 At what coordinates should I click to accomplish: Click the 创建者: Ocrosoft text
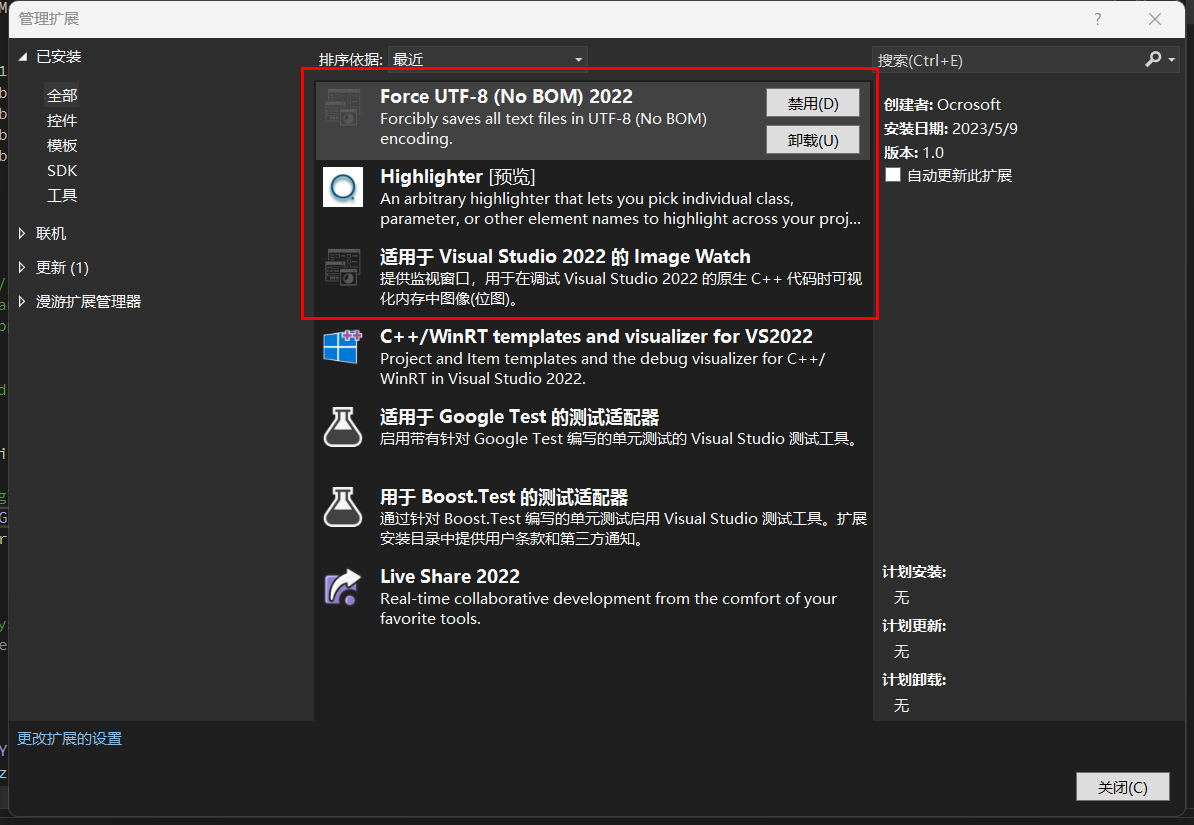(942, 104)
